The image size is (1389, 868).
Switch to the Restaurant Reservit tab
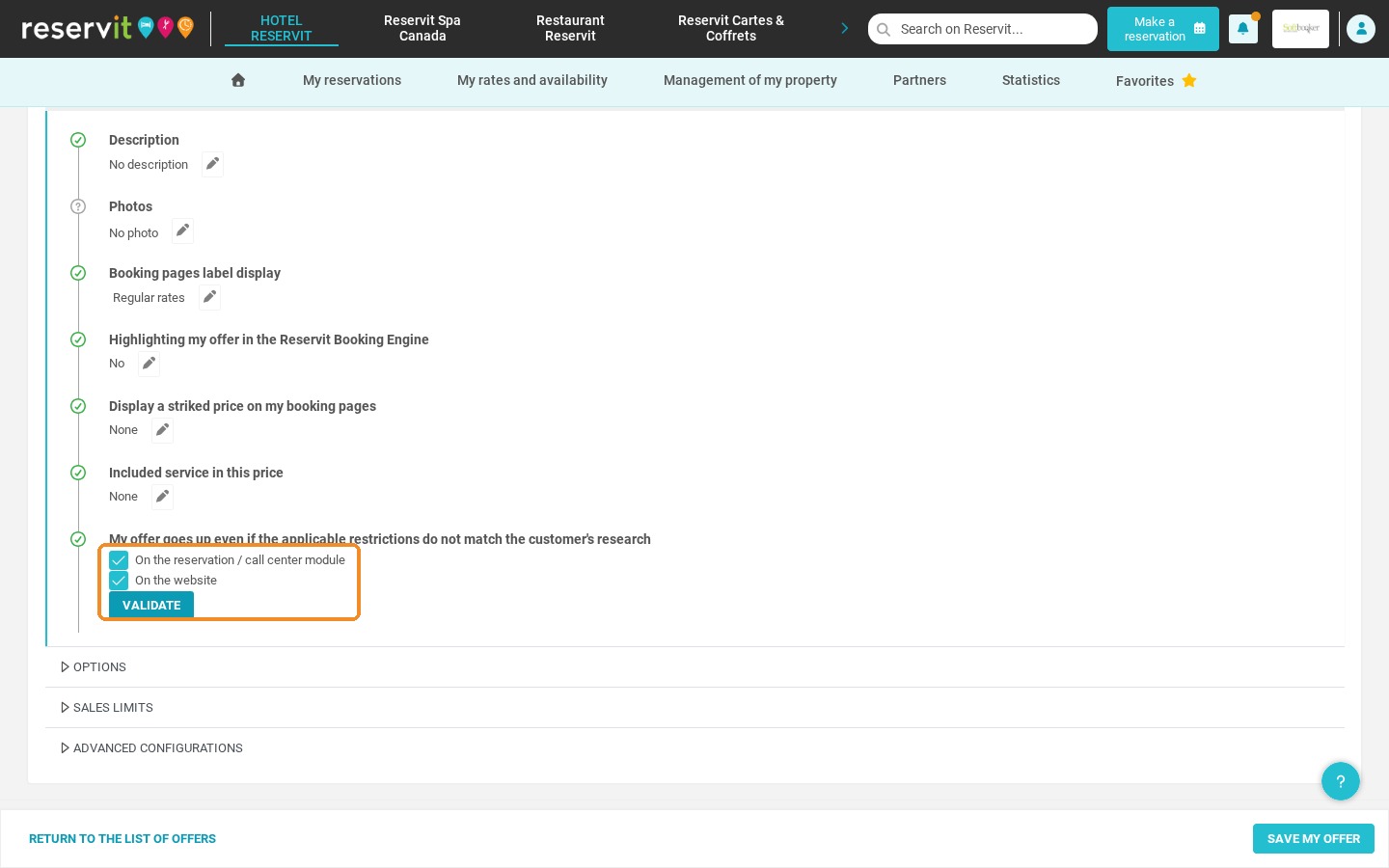(570, 28)
